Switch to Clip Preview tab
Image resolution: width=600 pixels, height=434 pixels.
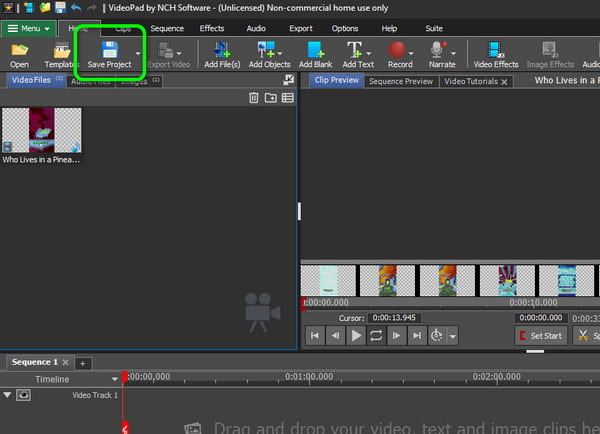(x=336, y=80)
